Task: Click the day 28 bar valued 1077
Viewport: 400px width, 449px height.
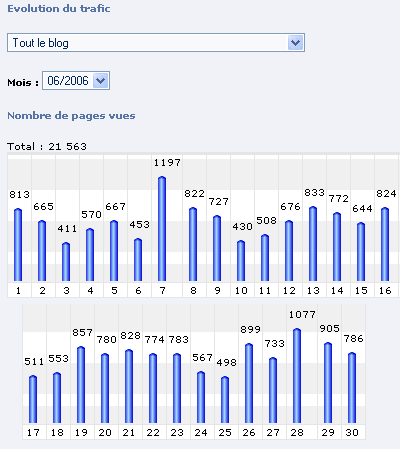Action: 297,376
